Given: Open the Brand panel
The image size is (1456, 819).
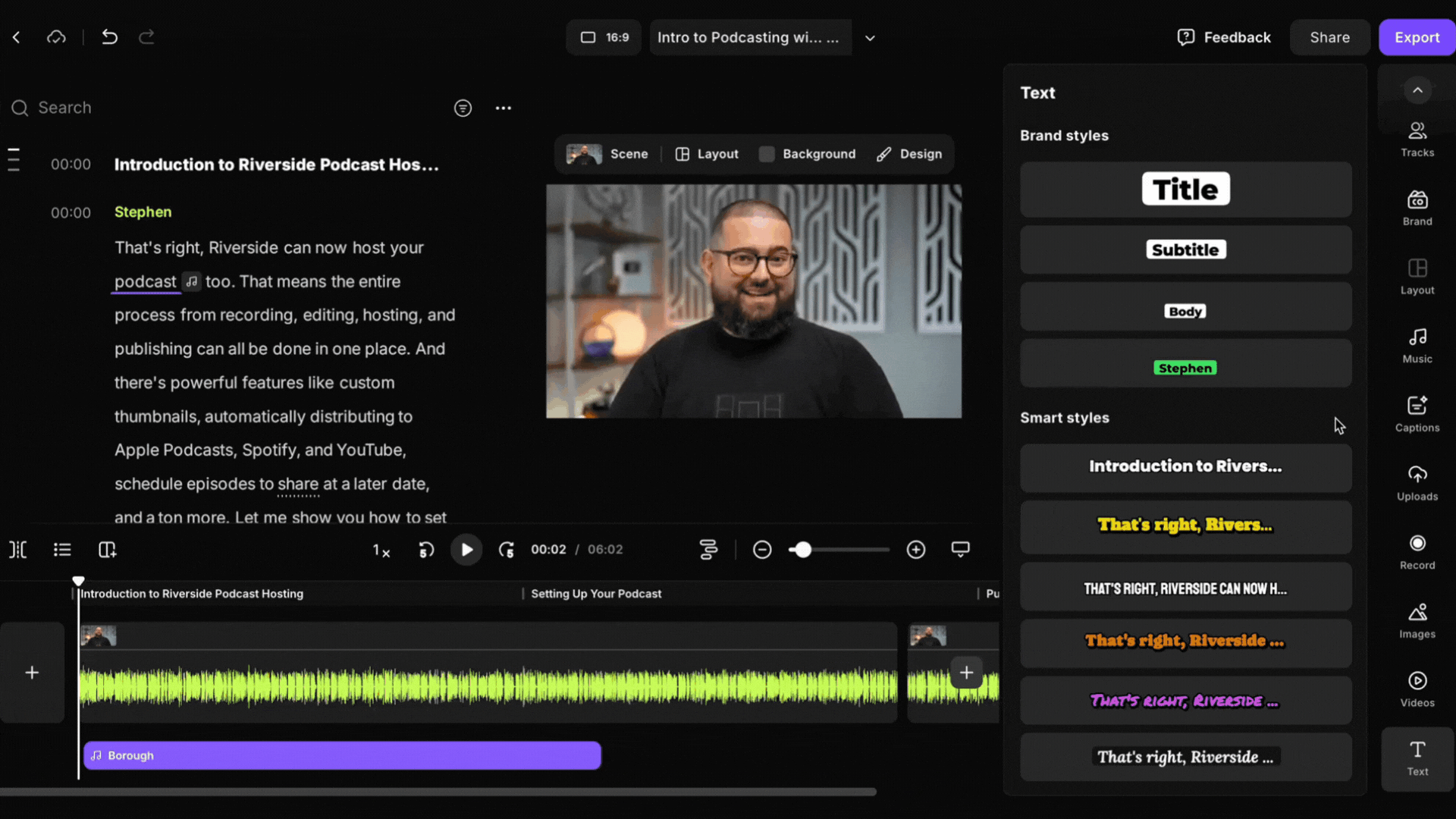Looking at the screenshot, I should coord(1417,208).
